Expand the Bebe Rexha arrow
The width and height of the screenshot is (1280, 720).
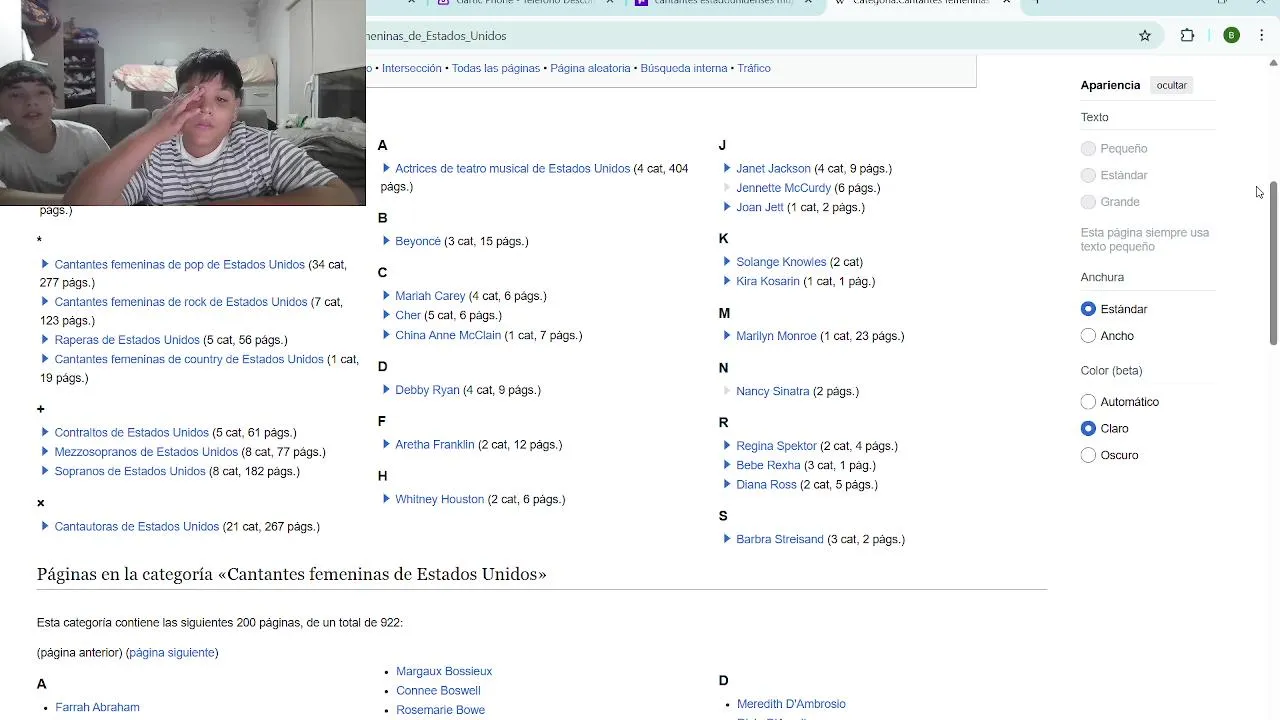tap(727, 465)
